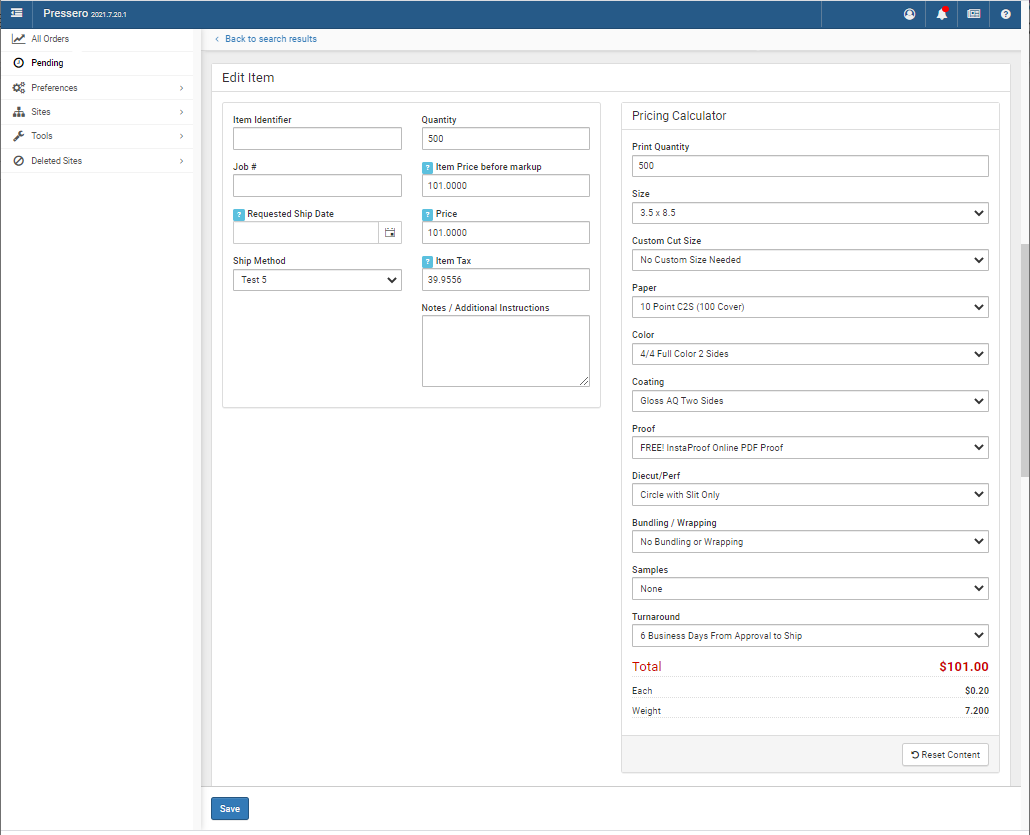Open the notifications bell icon
The height and width of the screenshot is (835, 1030).
click(941, 14)
